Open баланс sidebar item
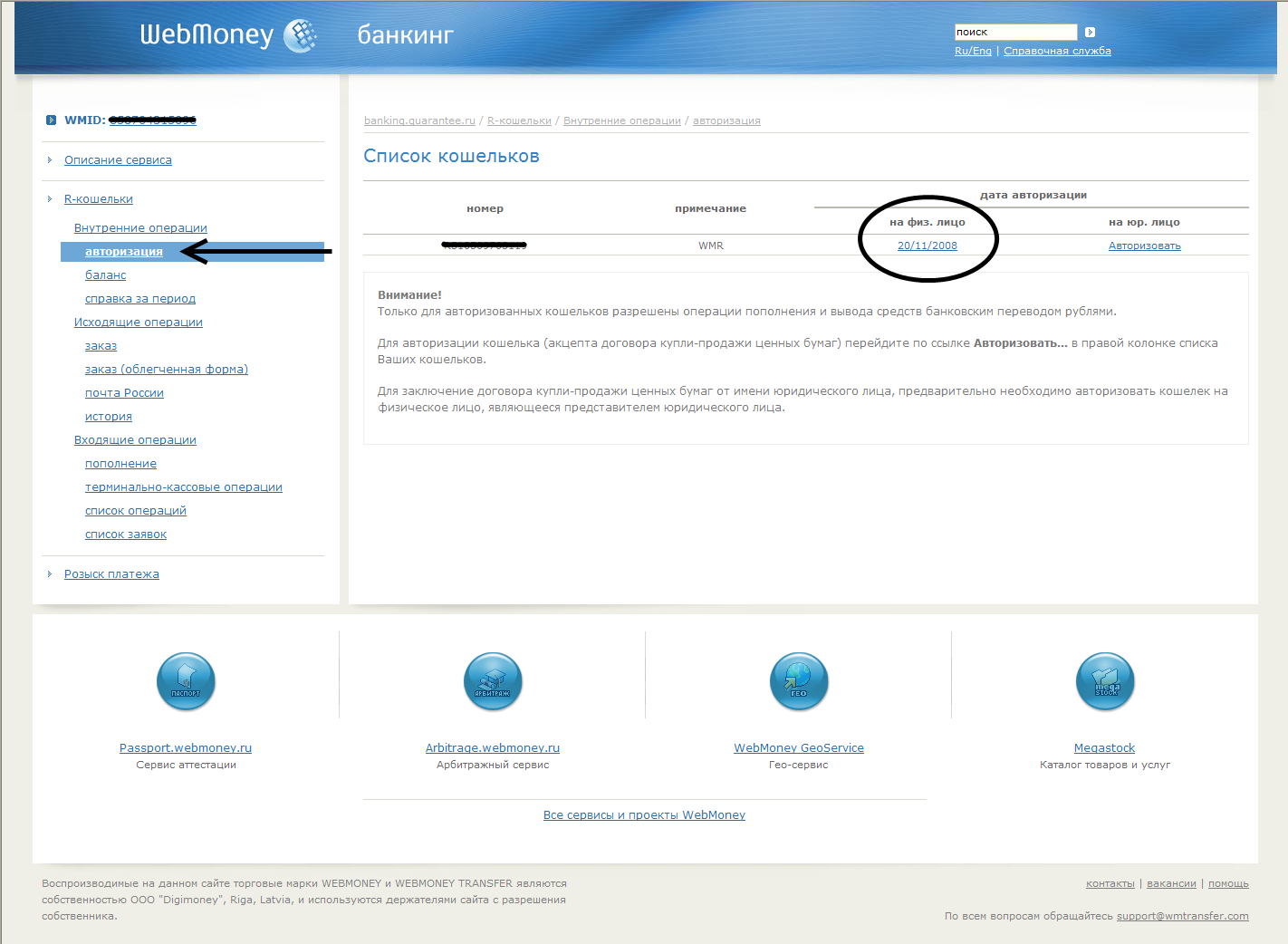This screenshot has height=944, width=1288. (x=105, y=275)
